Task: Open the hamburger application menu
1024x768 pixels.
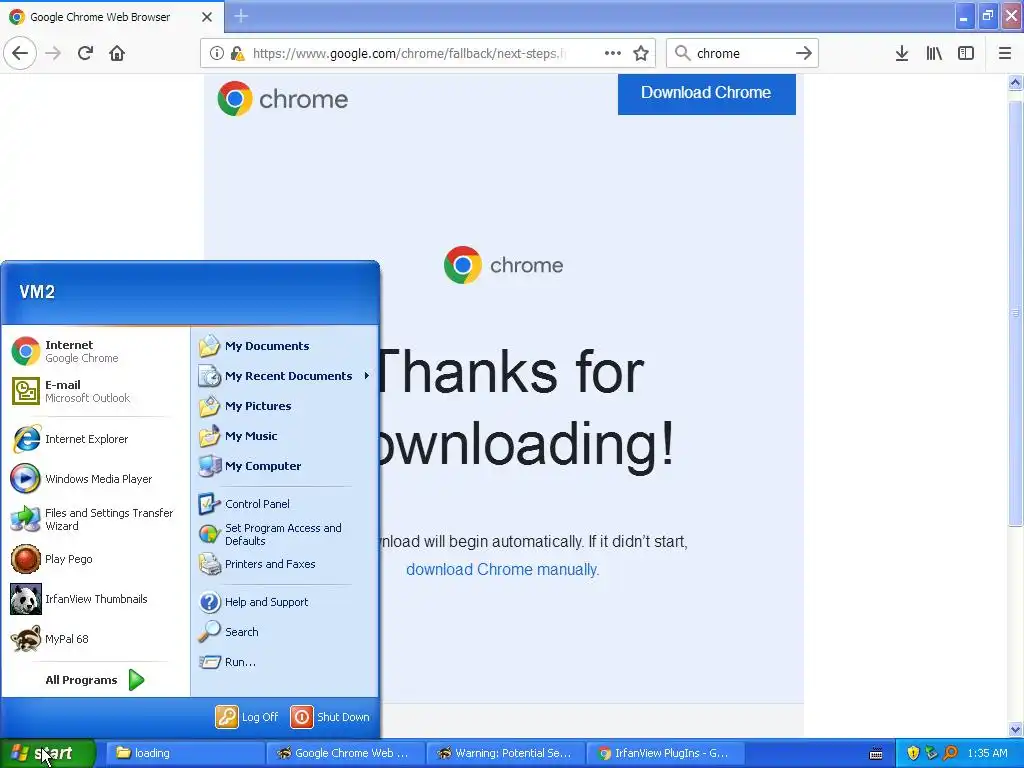Action: tap(1005, 53)
